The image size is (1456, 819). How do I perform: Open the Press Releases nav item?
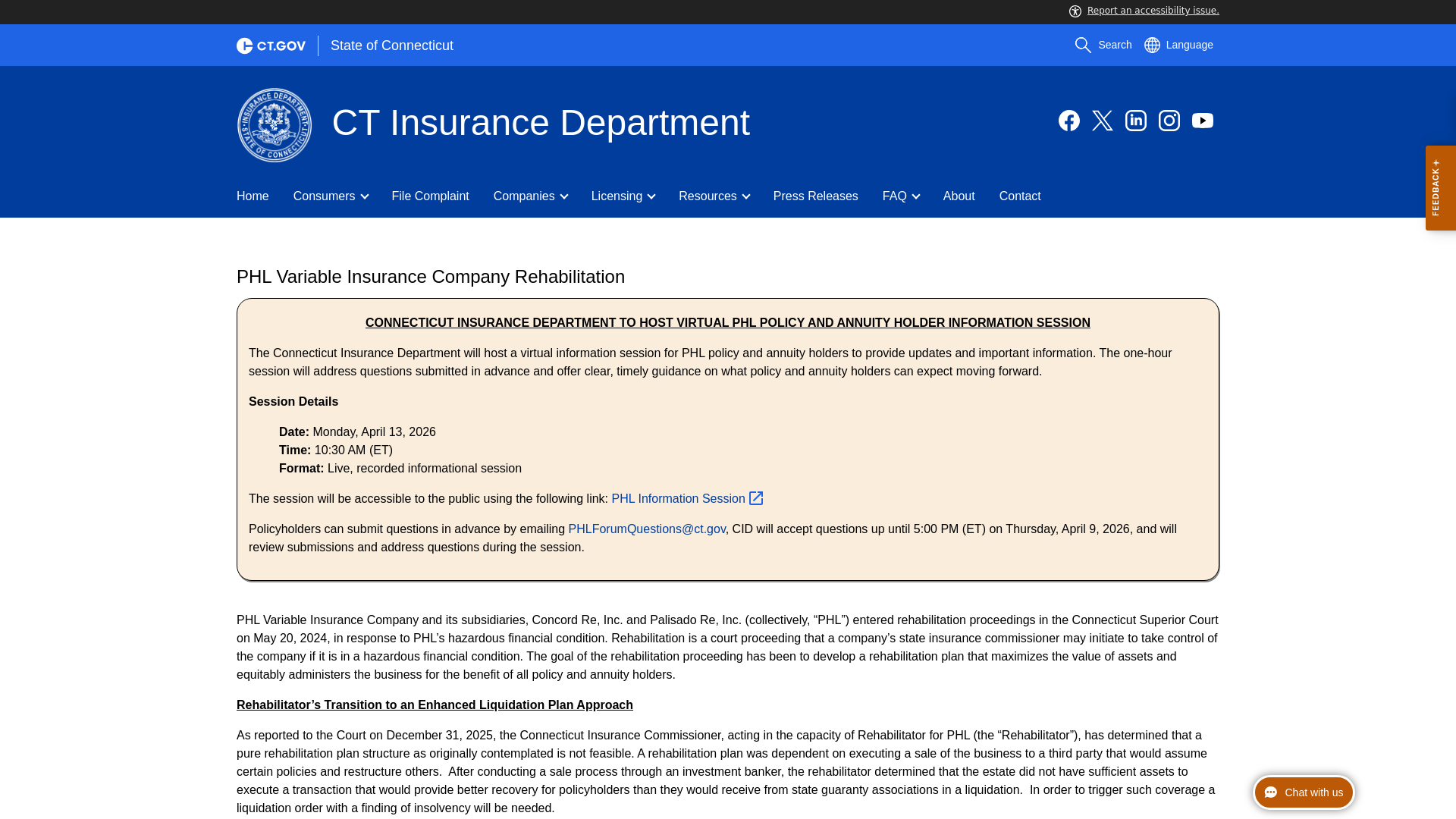[816, 196]
